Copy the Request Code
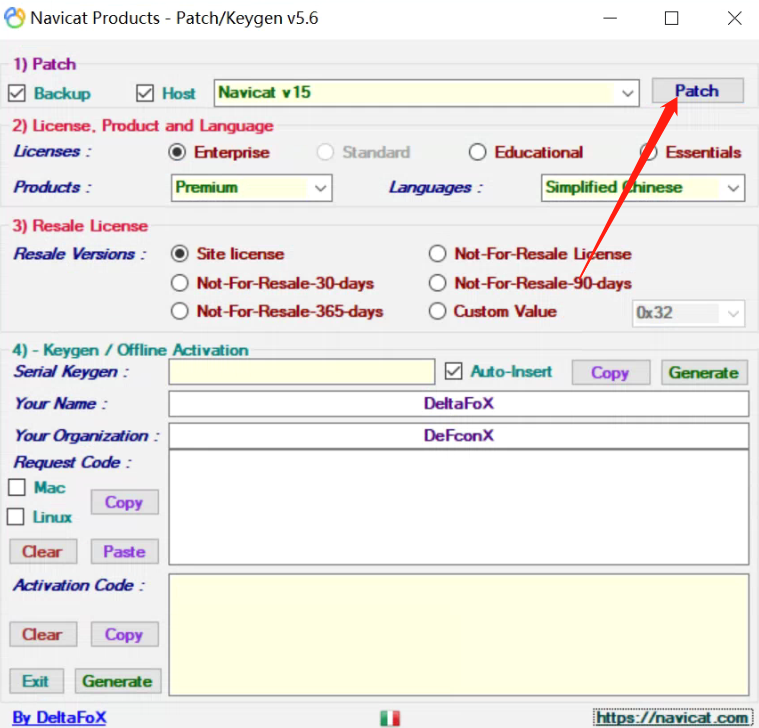This screenshot has height=728, width=759. [124, 502]
